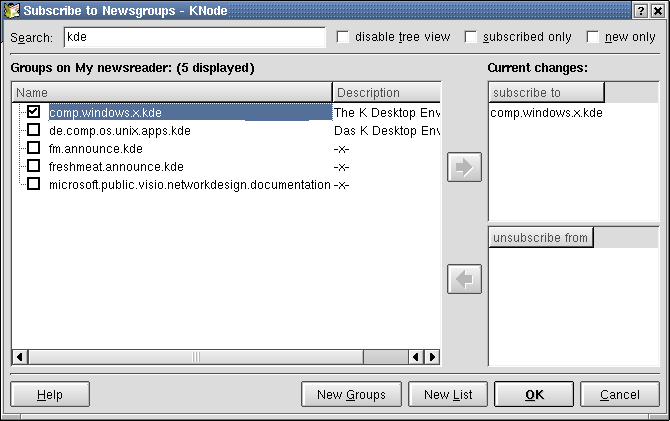
Task: Check the fm.announce.kde checkbox
Action: pos(33,148)
